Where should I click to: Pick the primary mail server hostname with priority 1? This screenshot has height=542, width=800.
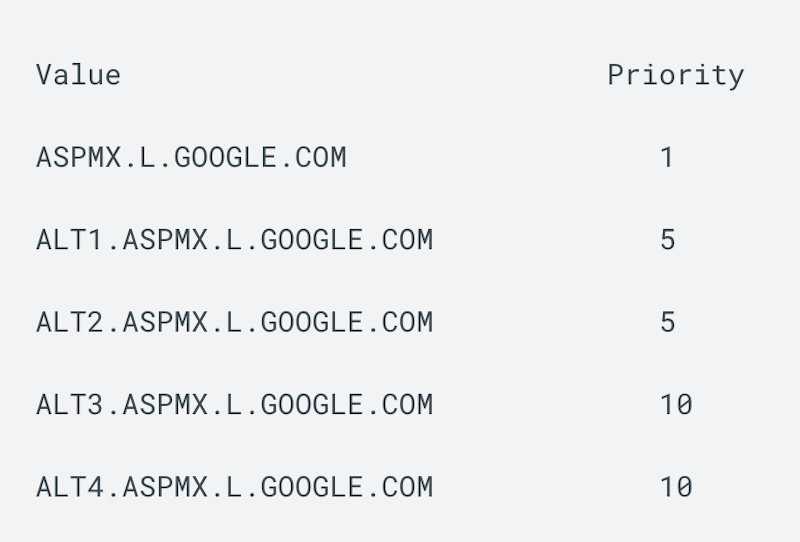click(x=191, y=157)
